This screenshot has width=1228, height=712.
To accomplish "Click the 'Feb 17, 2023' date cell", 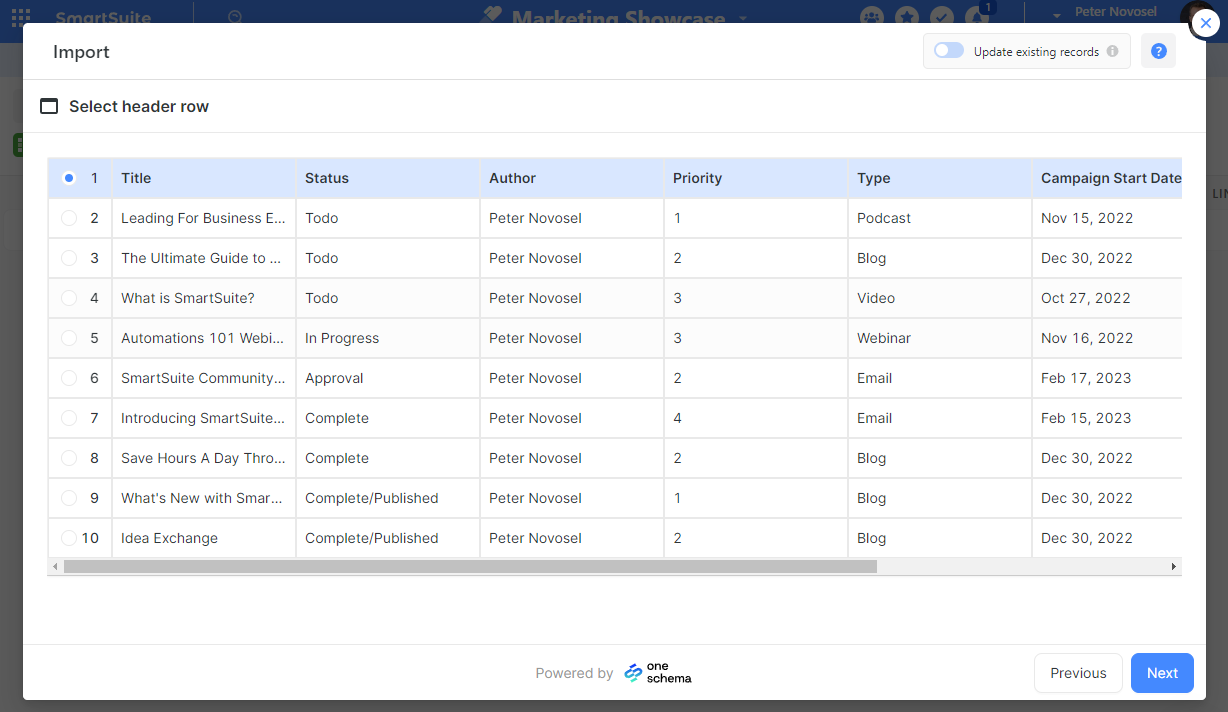I will [1108, 378].
